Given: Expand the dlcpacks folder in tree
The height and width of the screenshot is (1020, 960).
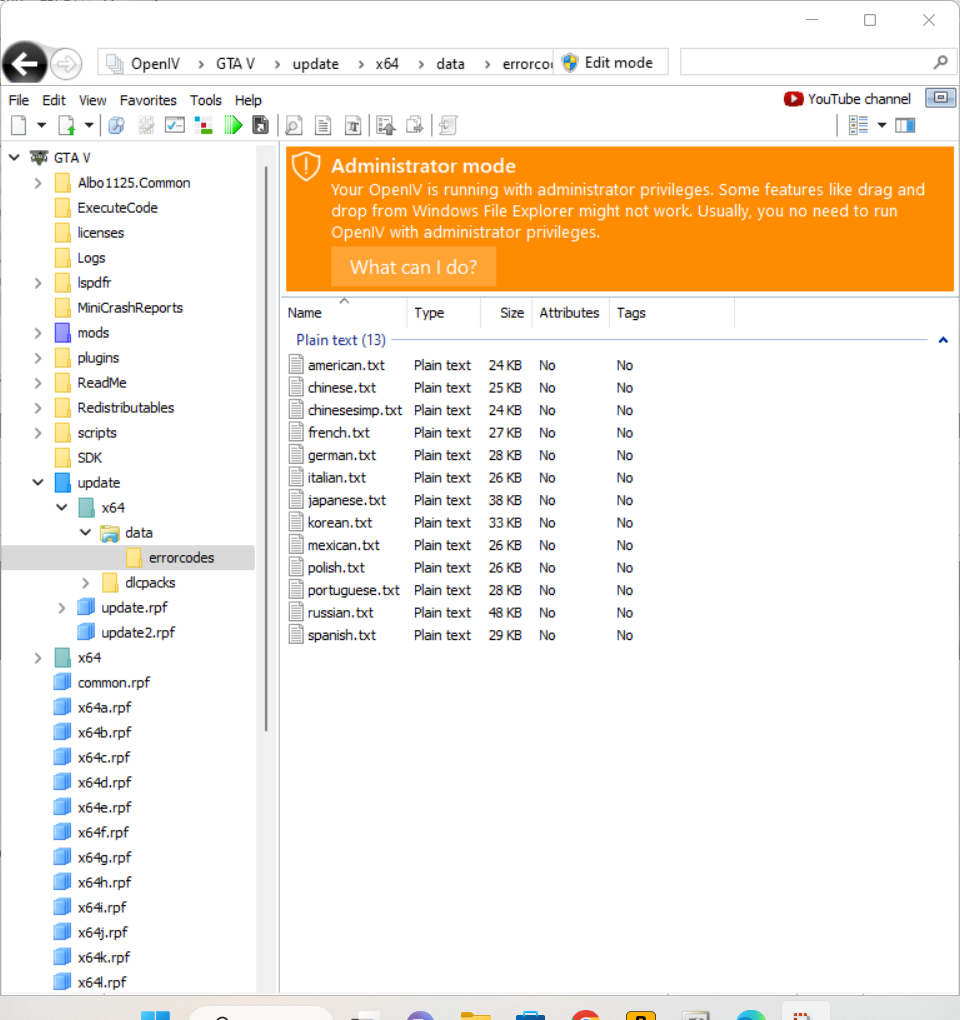Looking at the screenshot, I should point(86,583).
